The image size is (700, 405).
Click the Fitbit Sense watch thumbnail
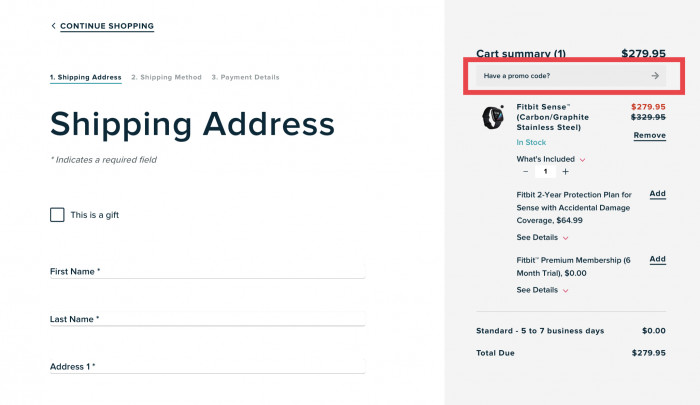[493, 117]
